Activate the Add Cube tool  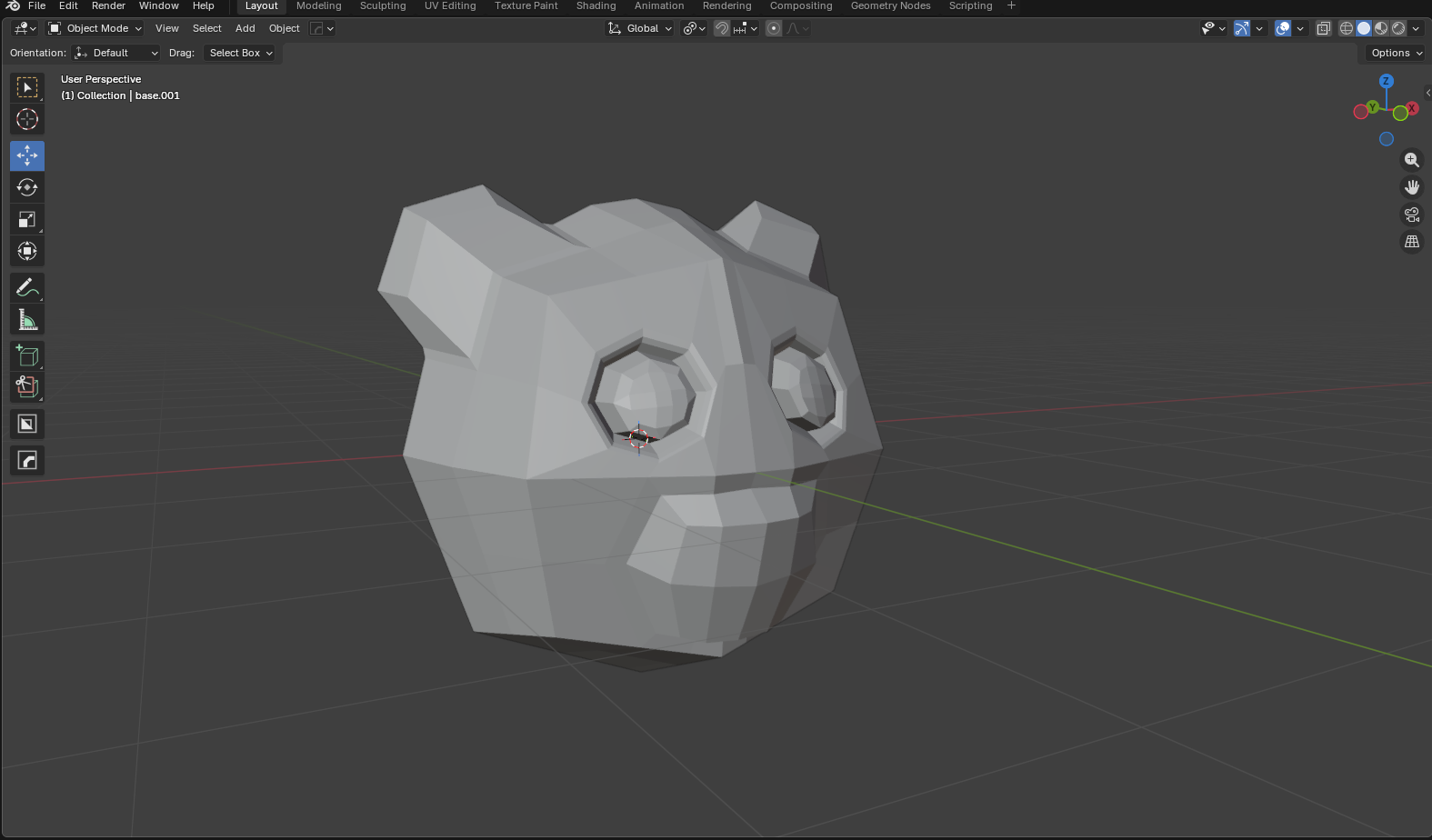pos(27,355)
